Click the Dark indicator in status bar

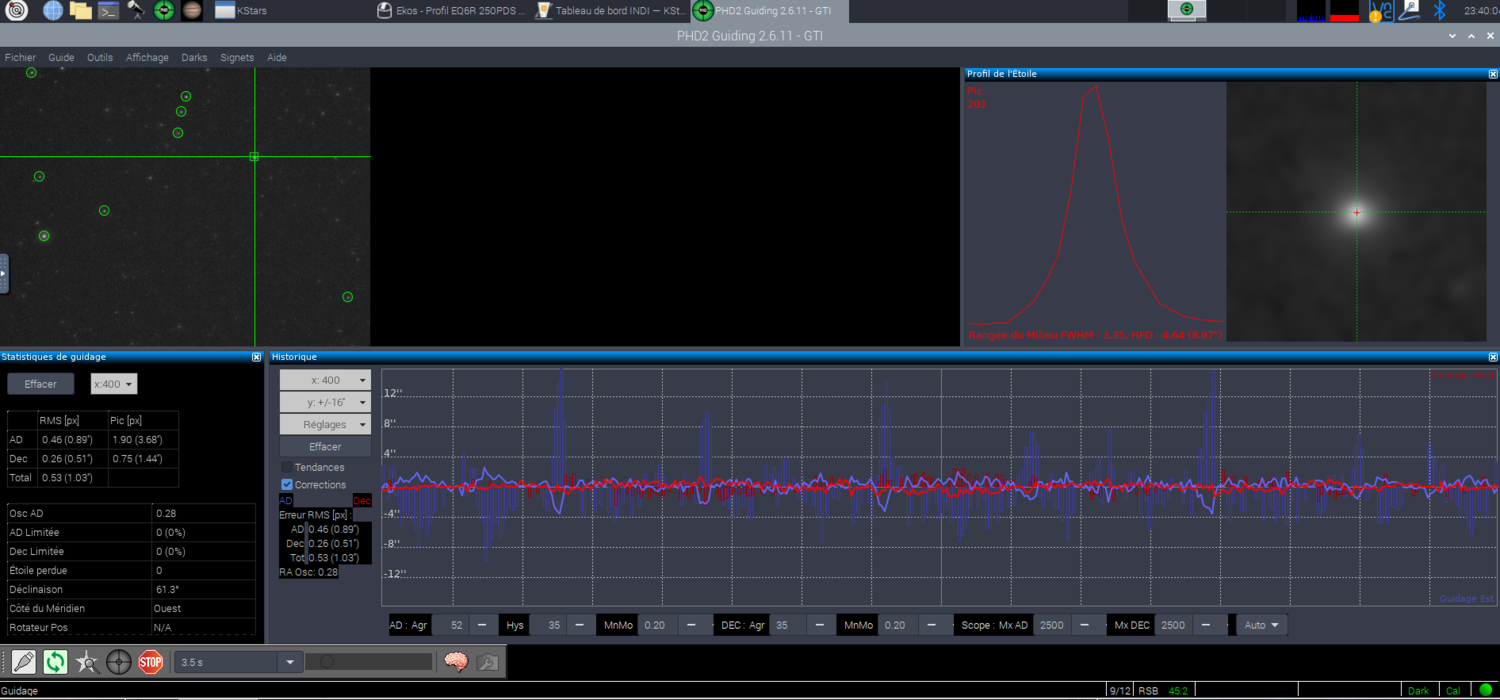pos(1418,691)
